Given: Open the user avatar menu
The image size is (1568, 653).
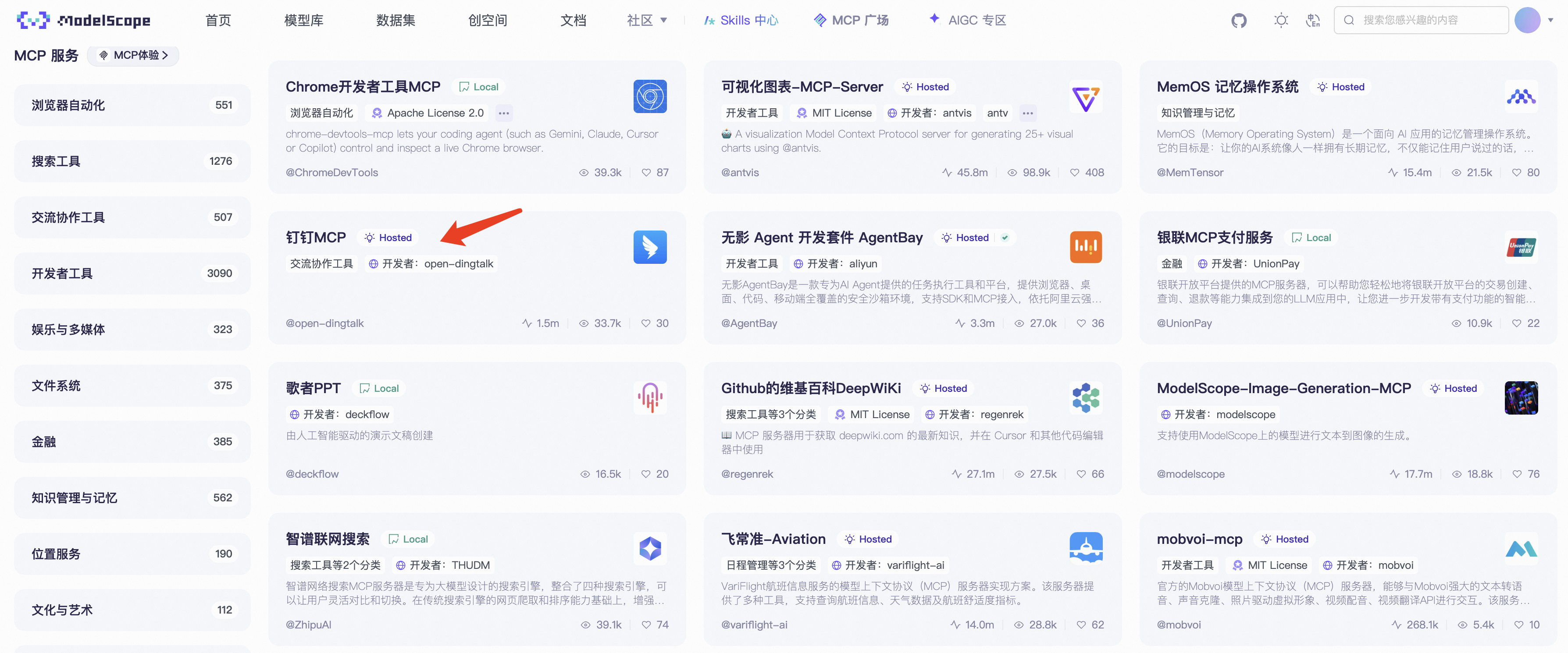Looking at the screenshot, I should [x=1527, y=20].
